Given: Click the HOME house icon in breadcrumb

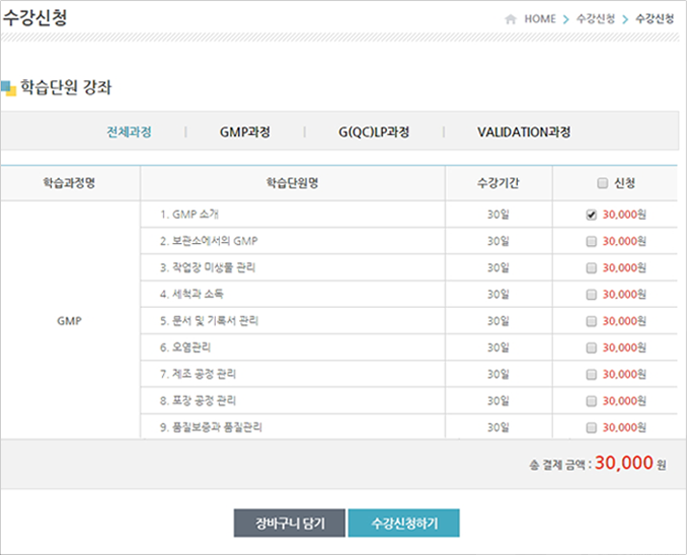Looking at the screenshot, I should 511,19.
